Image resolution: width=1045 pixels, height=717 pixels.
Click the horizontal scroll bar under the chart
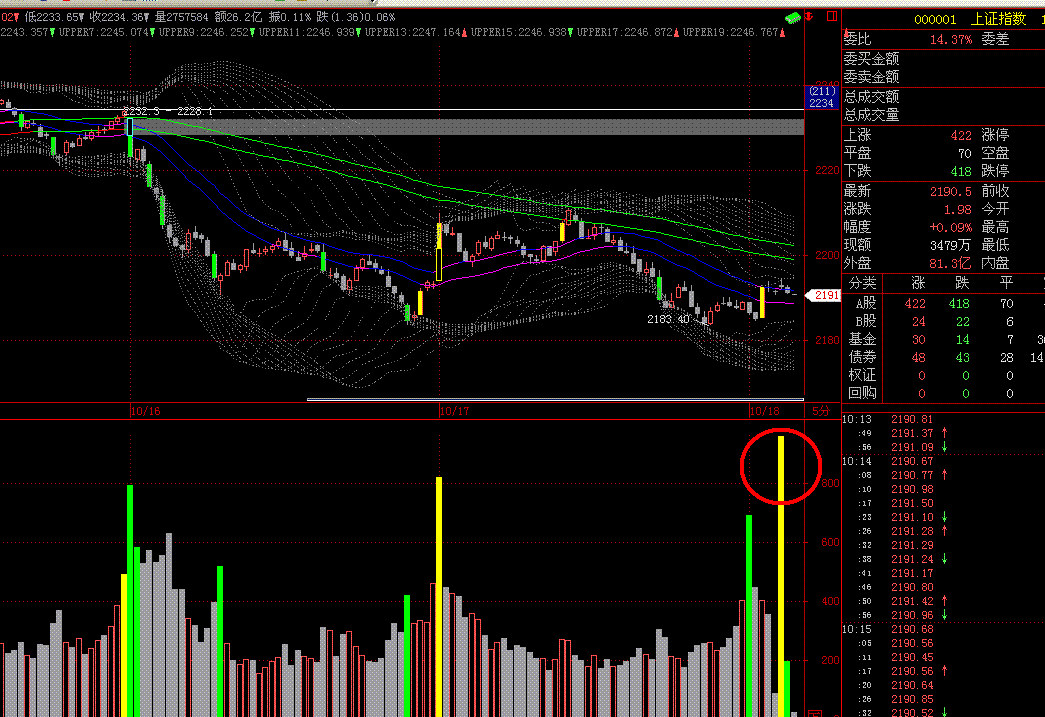tap(554, 400)
